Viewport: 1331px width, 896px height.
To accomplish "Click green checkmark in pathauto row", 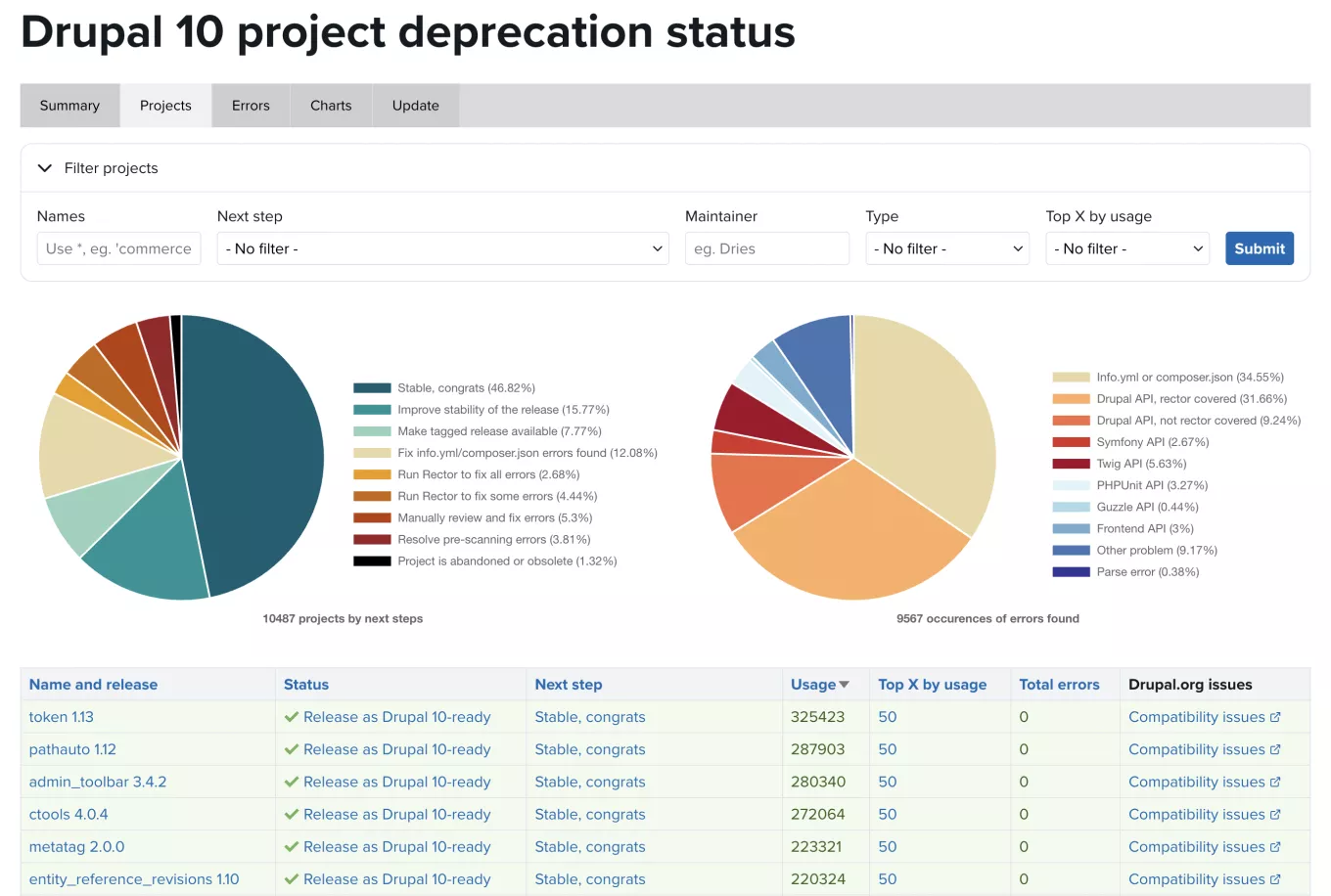I will (291, 749).
